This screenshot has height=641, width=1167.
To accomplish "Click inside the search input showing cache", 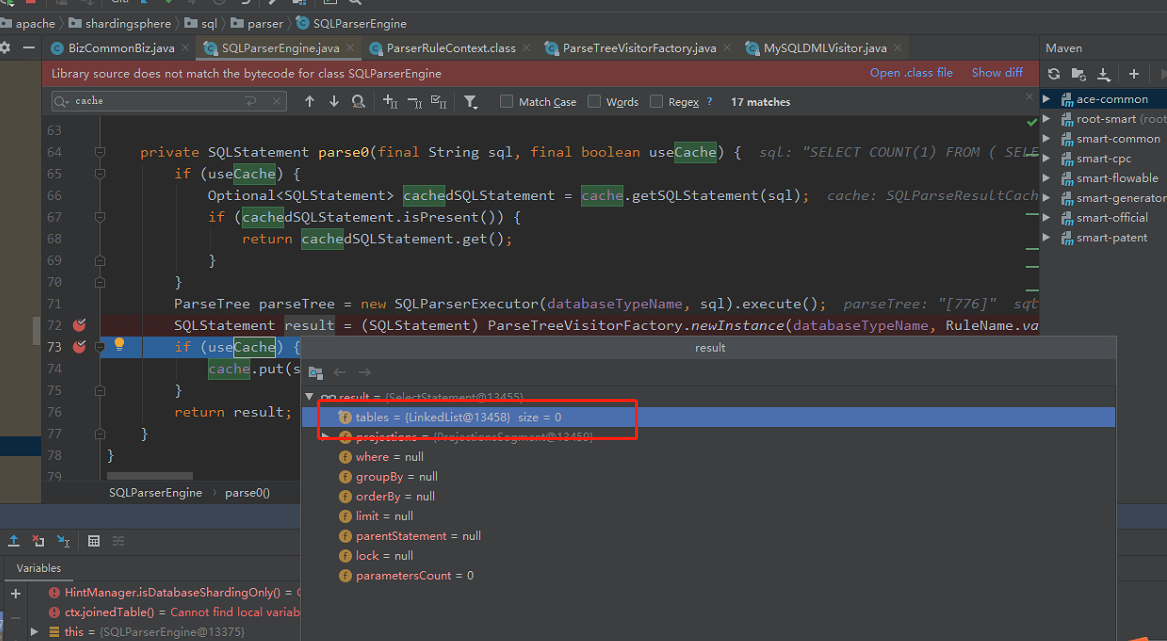I will click(160, 100).
